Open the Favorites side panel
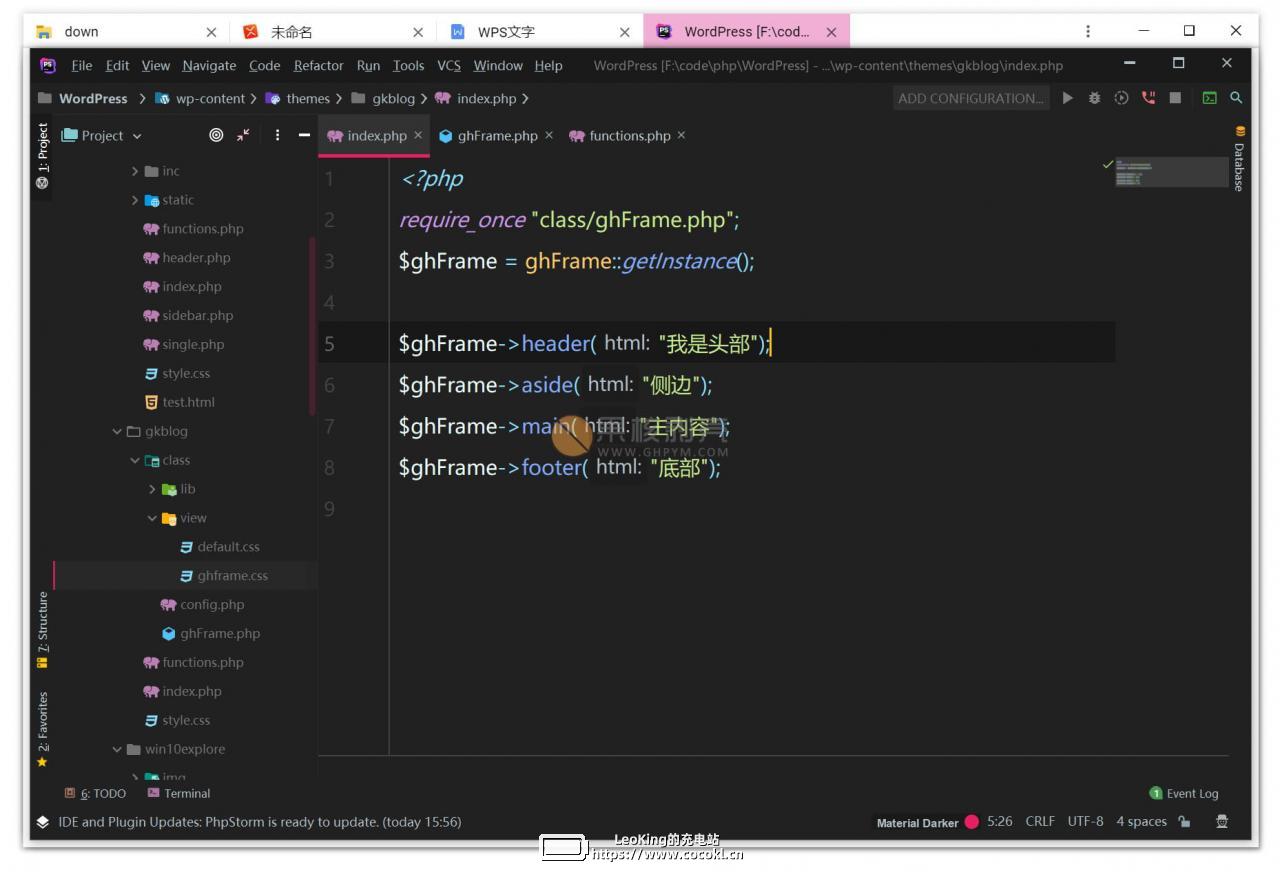Viewport: 1280px width, 872px height. (42, 729)
